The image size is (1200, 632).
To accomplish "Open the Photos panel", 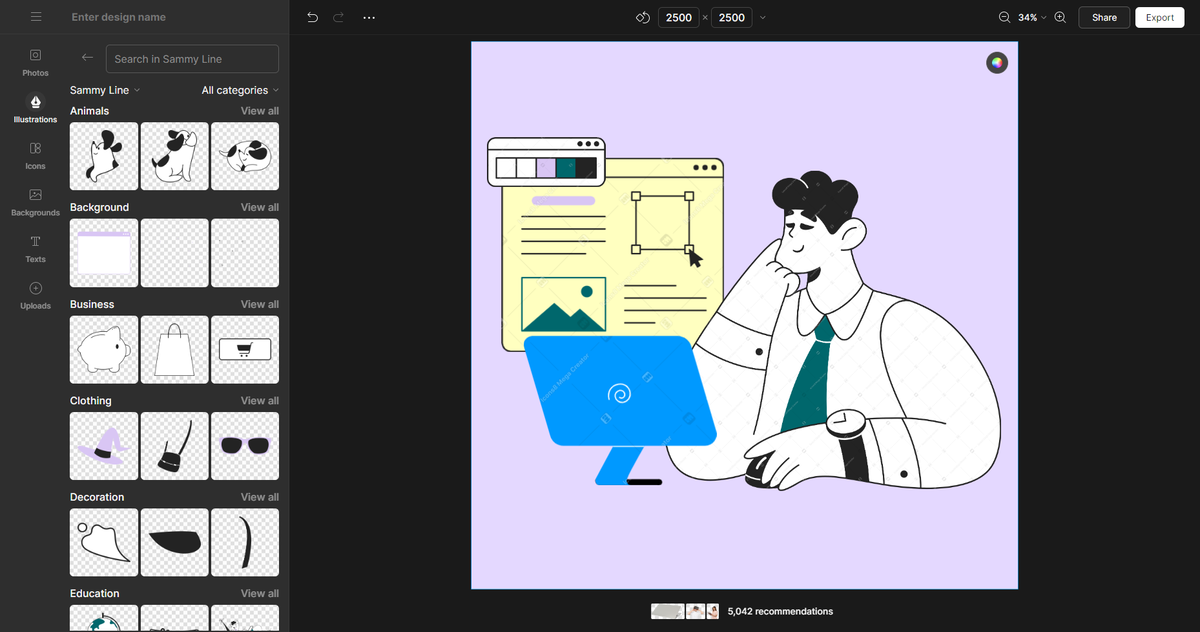I will pyautogui.click(x=35, y=62).
